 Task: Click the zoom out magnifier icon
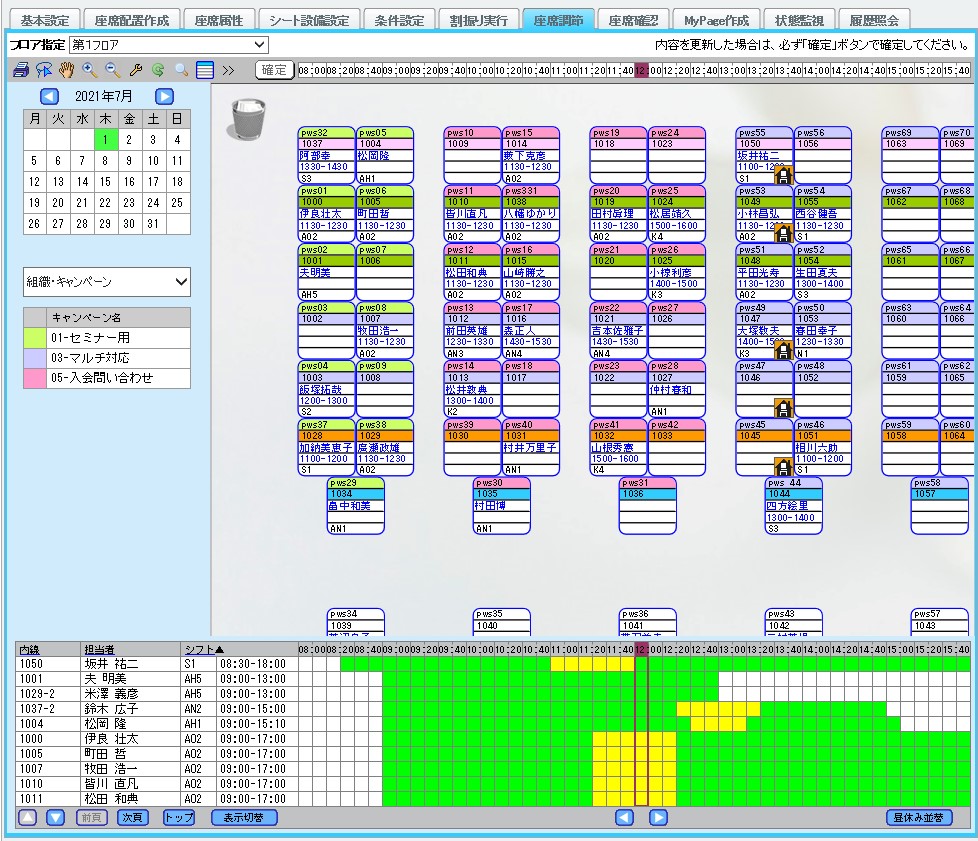(112, 70)
